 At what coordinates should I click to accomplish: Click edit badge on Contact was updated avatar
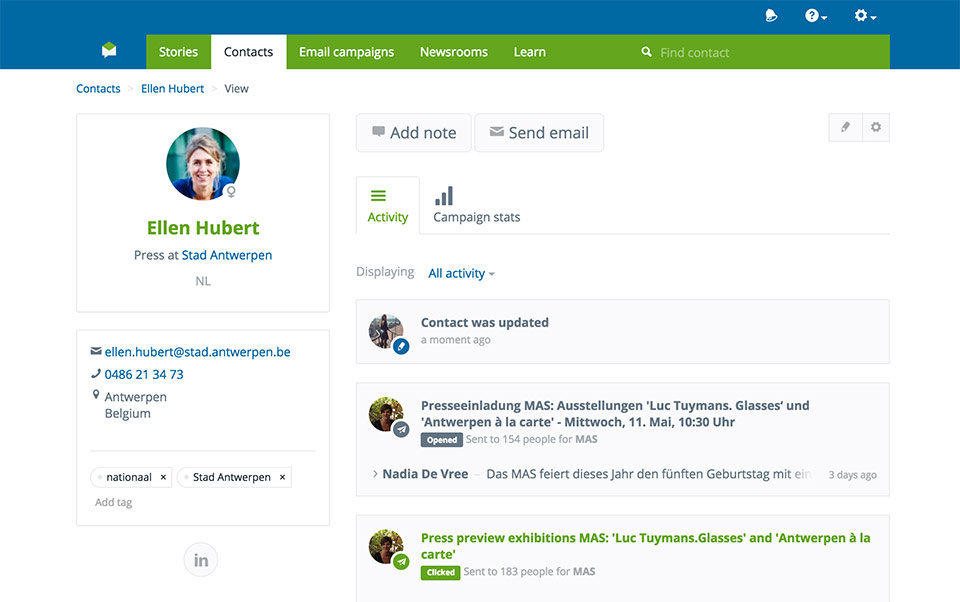point(401,347)
